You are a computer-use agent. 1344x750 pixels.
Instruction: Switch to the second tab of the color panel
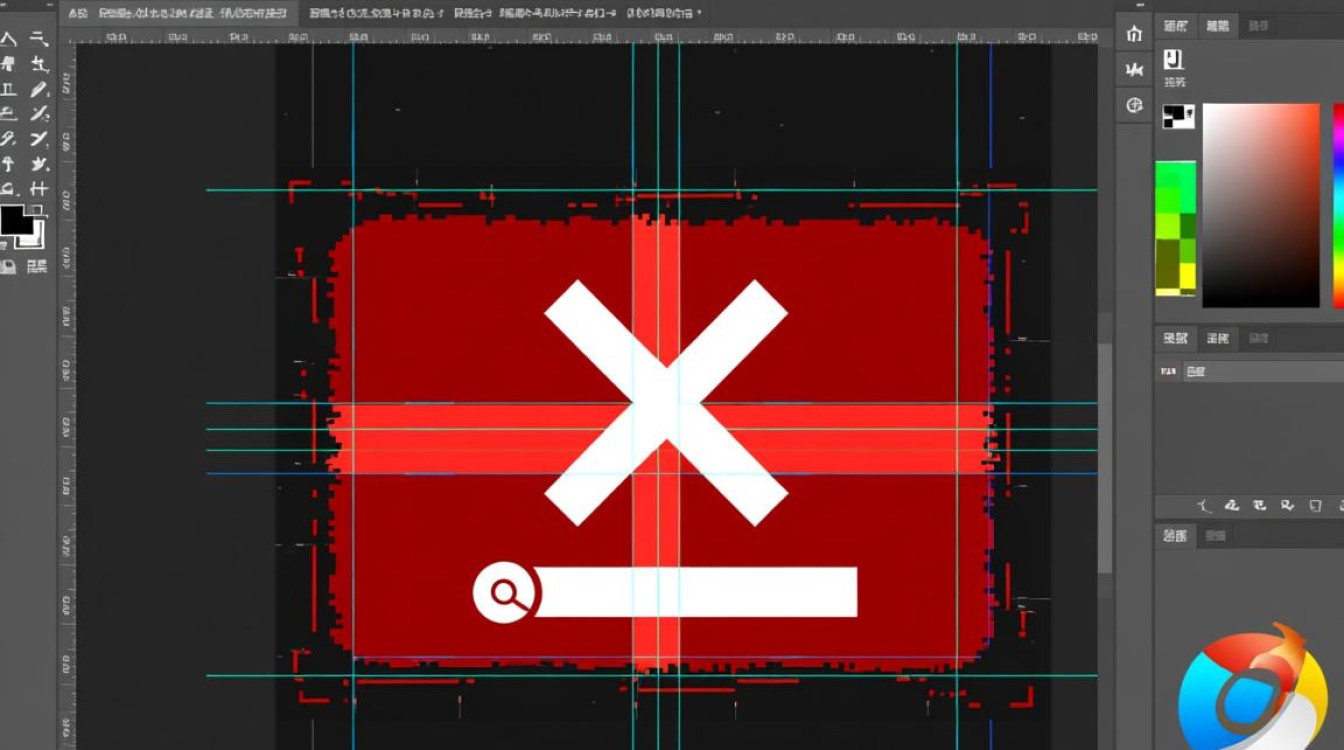[x=1218, y=26]
